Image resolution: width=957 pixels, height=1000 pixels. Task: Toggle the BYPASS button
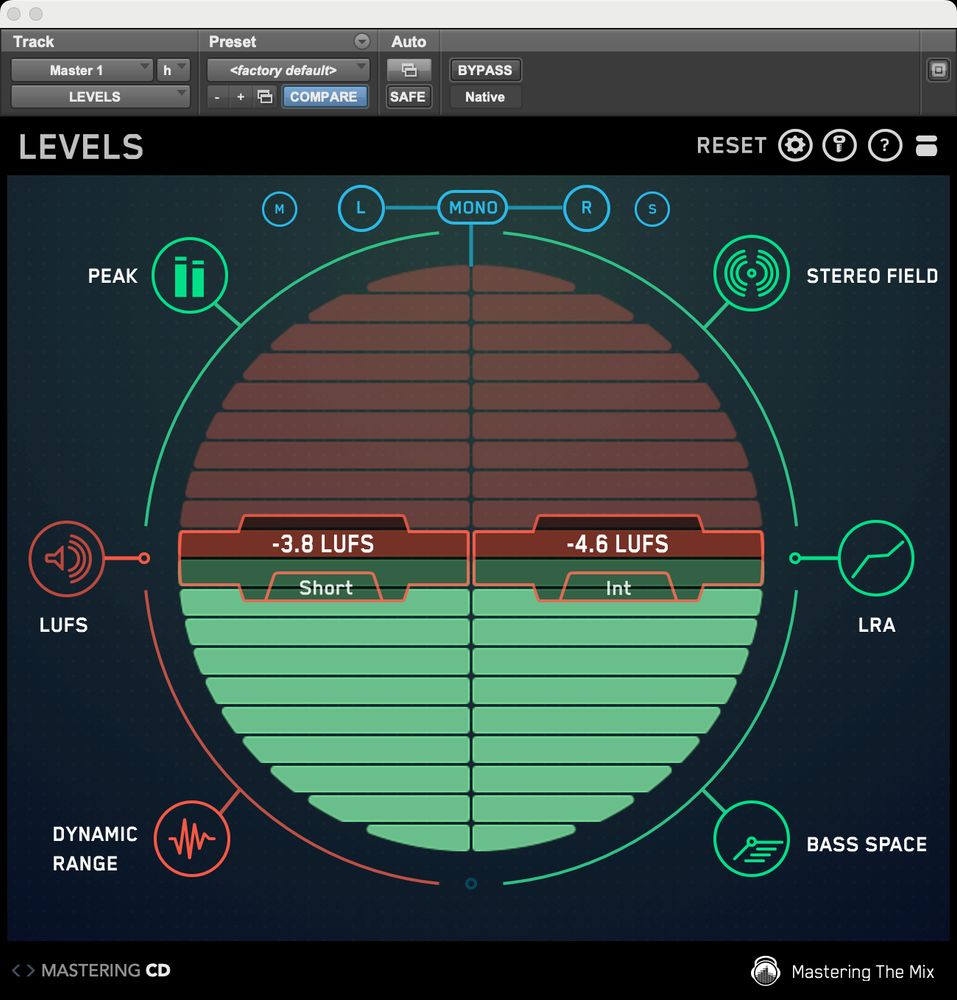[x=485, y=70]
